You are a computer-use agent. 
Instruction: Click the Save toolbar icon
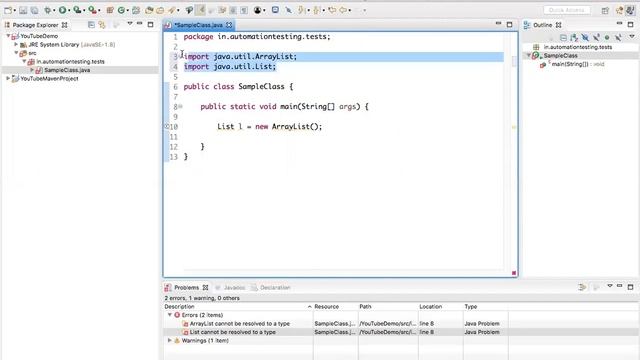[23, 10]
